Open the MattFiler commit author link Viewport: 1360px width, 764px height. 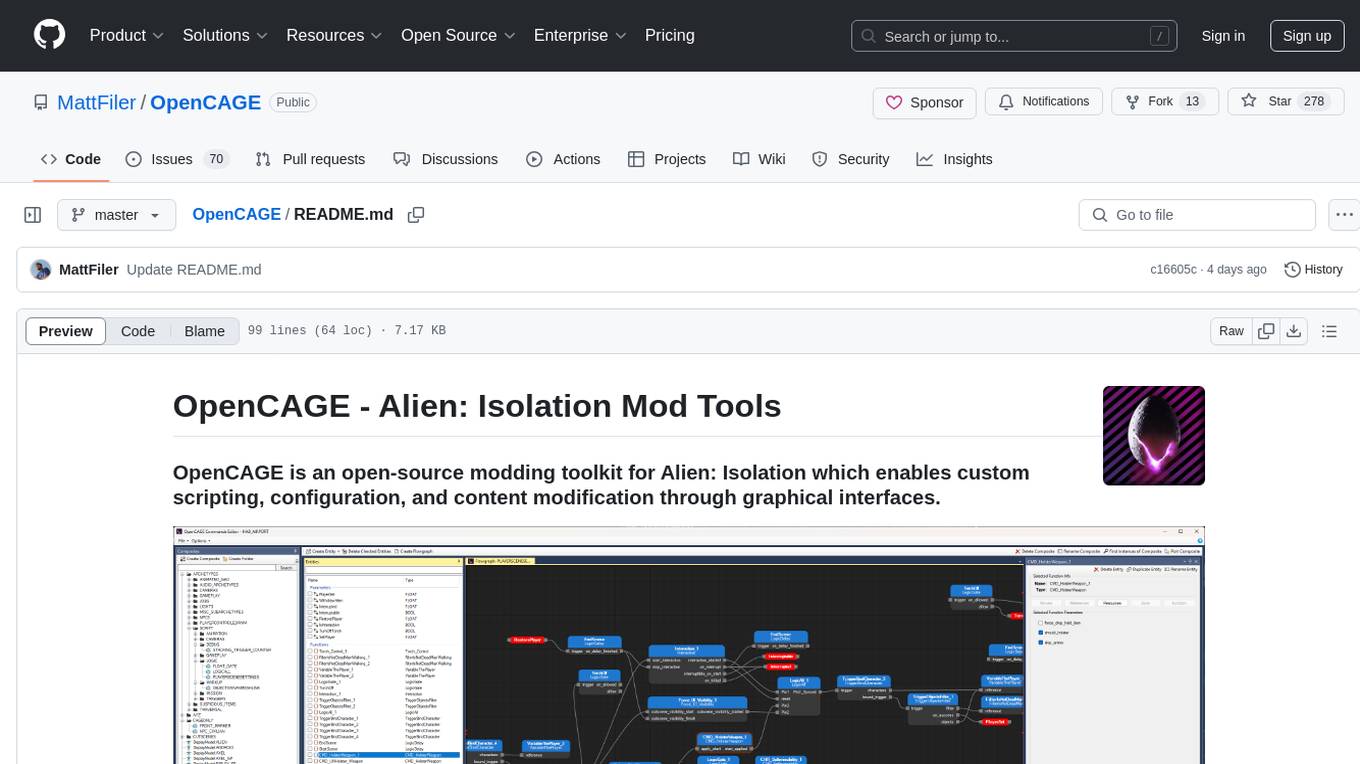pyautogui.click(x=89, y=270)
